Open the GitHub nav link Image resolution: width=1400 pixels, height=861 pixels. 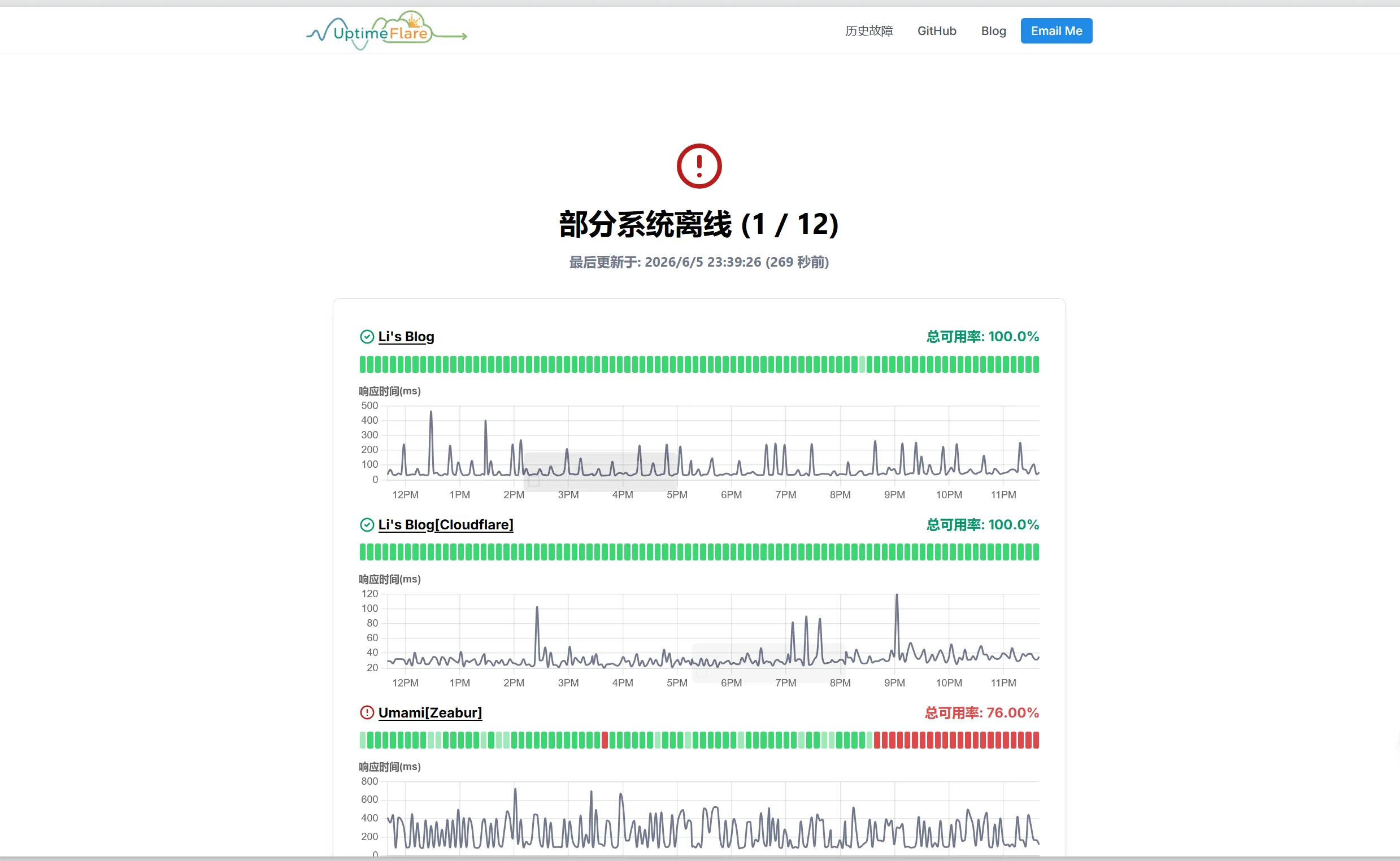tap(937, 31)
